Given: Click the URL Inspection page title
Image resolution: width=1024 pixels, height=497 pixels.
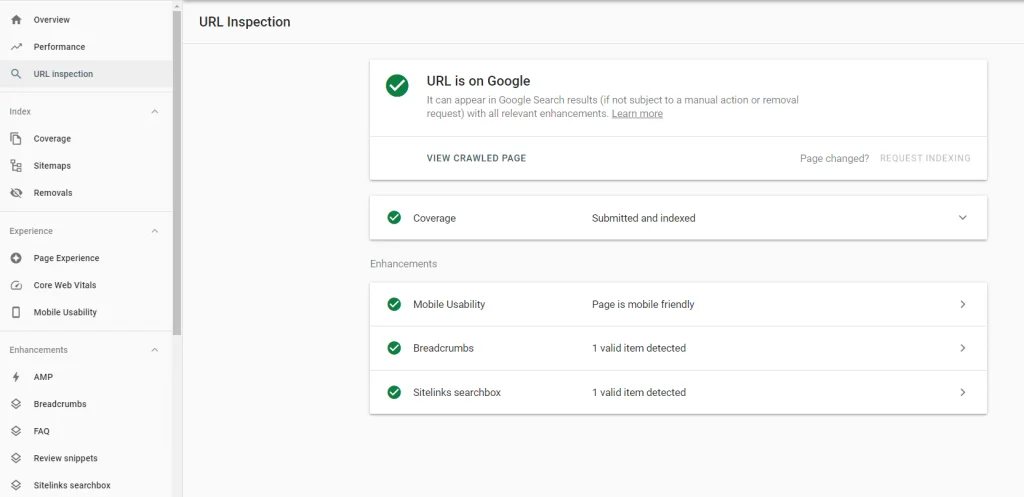Looking at the screenshot, I should coord(245,22).
